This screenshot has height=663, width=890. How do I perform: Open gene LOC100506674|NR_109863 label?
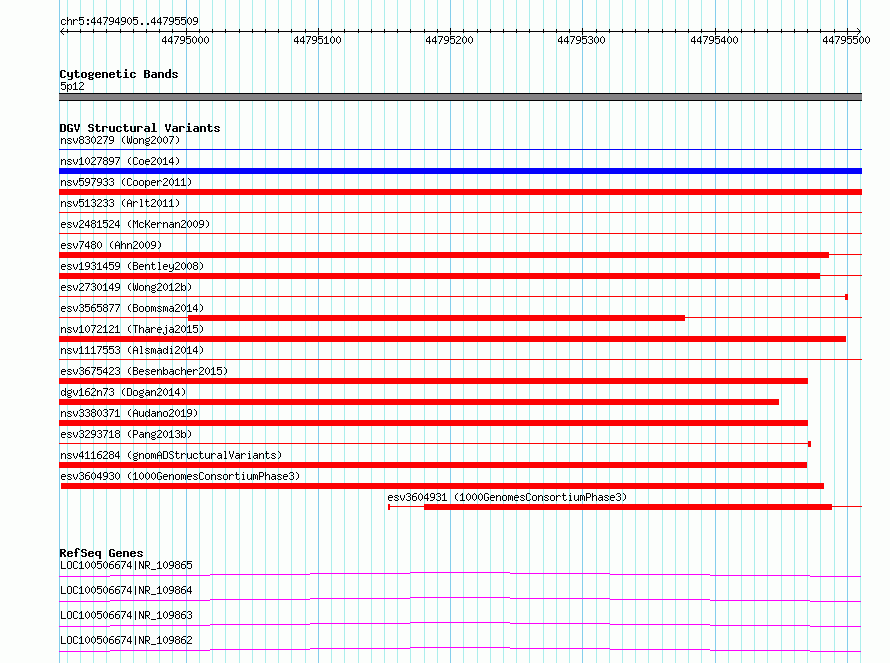[x=126, y=615]
